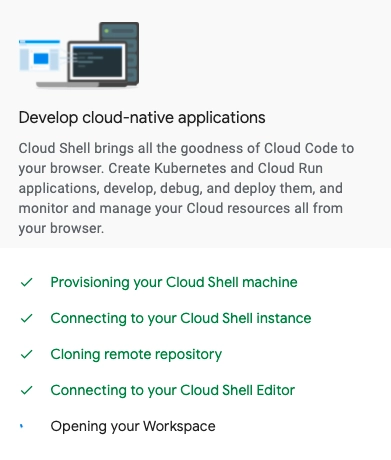Image resolution: width=391 pixels, height=460 pixels.
Task: Click the heading Develop cloud-native applications
Action: 142,118
